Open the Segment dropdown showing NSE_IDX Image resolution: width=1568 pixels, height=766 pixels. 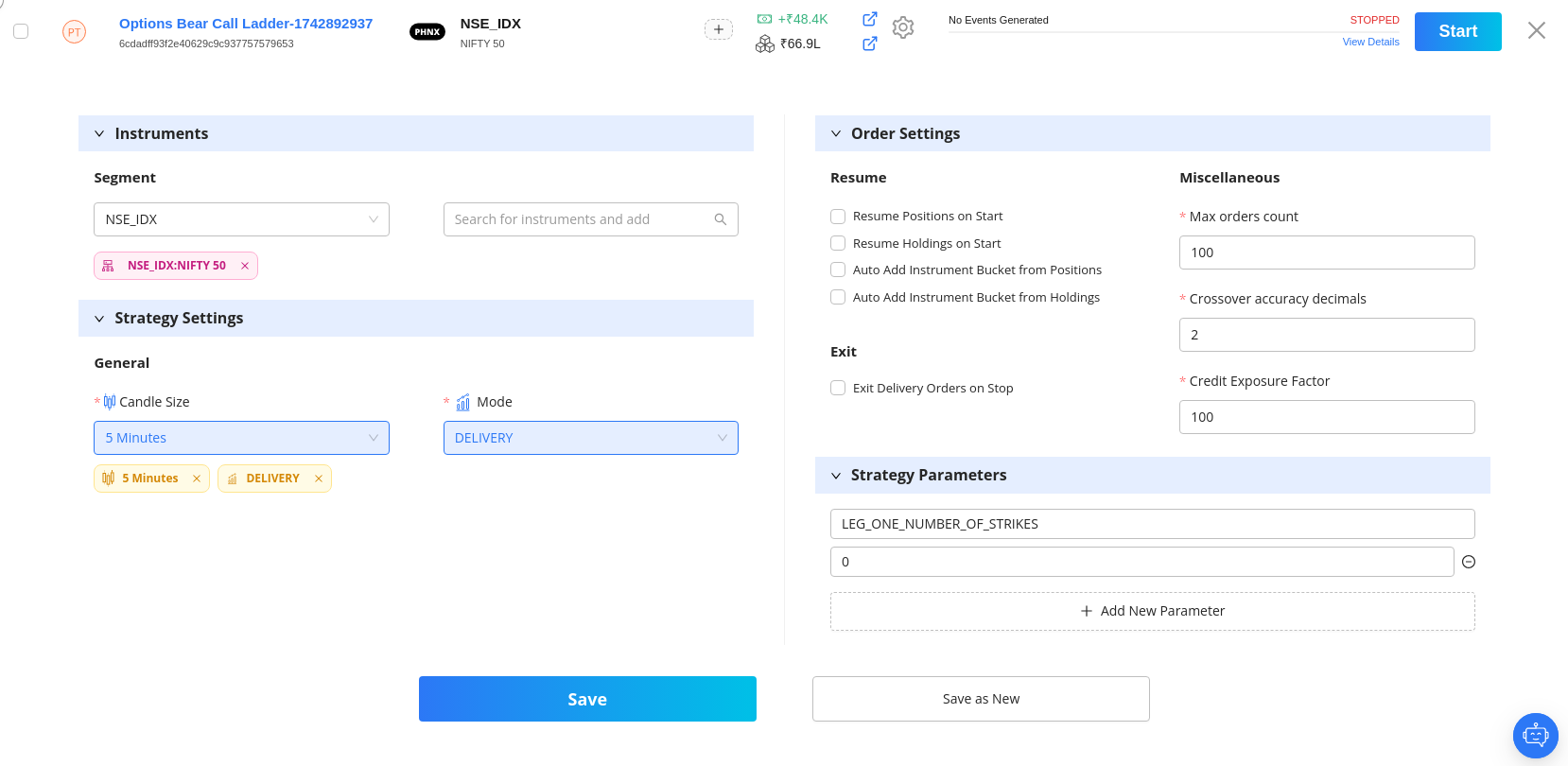point(241,219)
